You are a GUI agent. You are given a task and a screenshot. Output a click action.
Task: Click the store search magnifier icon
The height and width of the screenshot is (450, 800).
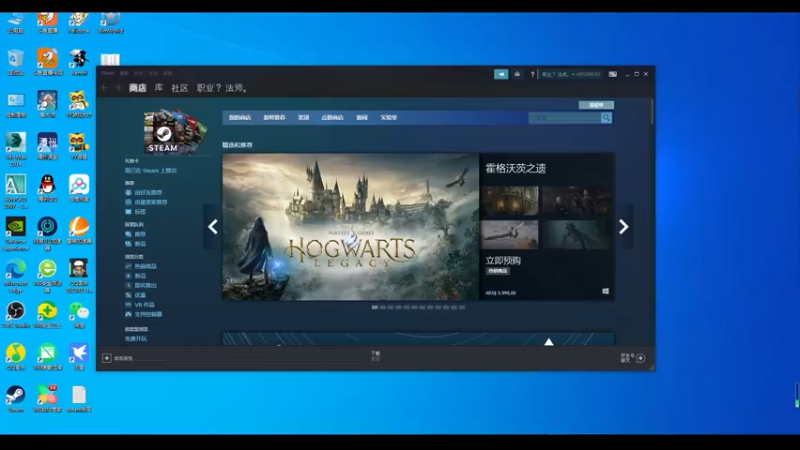pos(606,118)
